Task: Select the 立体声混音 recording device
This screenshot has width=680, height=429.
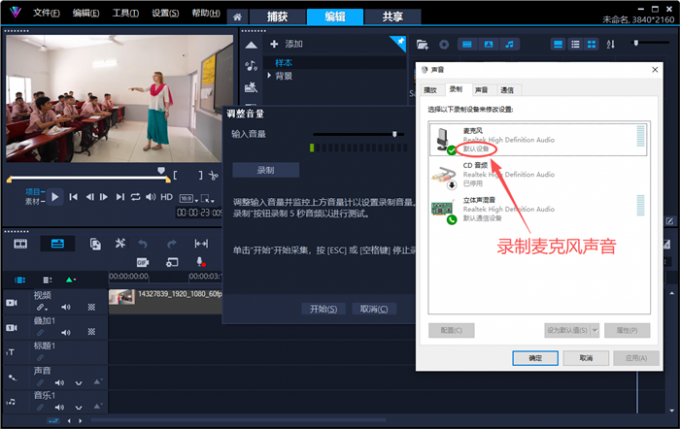Action: 538,209
